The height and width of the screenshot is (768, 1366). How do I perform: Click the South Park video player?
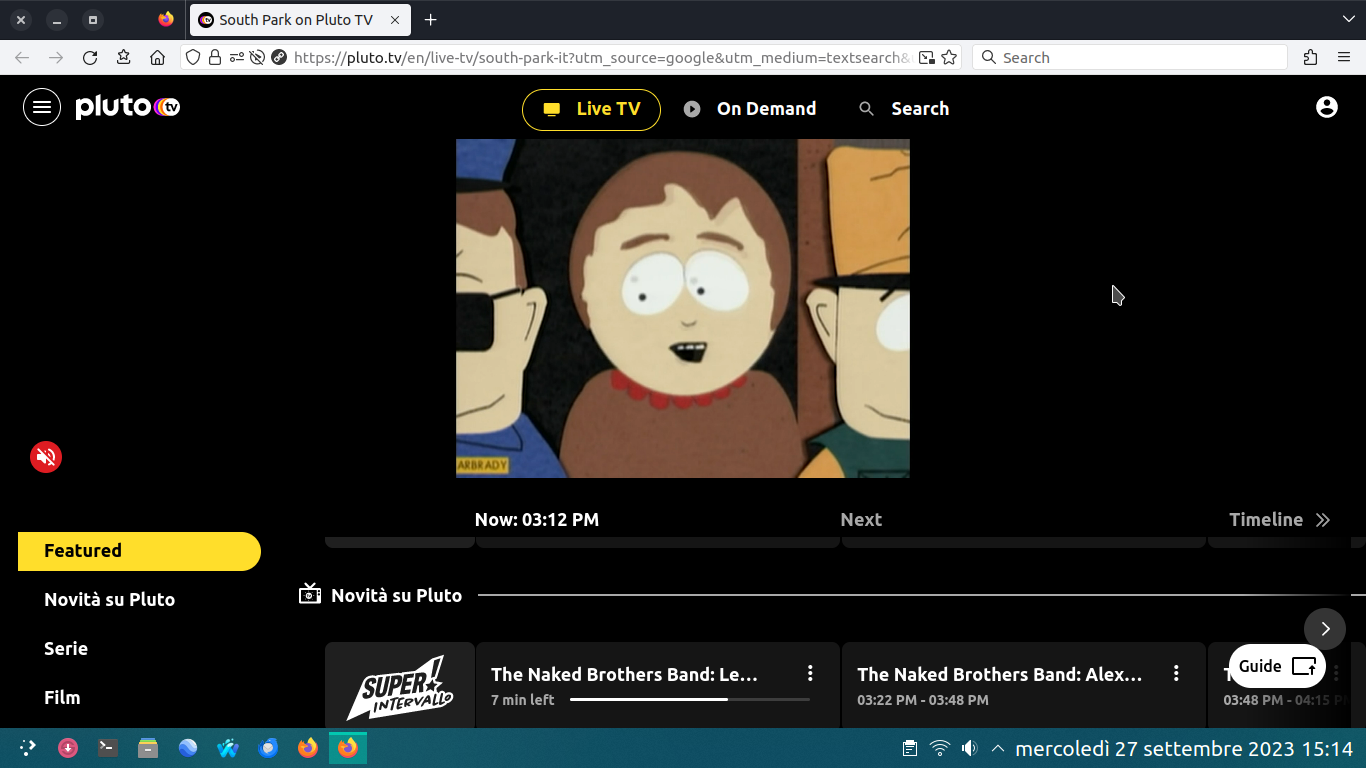tap(683, 308)
